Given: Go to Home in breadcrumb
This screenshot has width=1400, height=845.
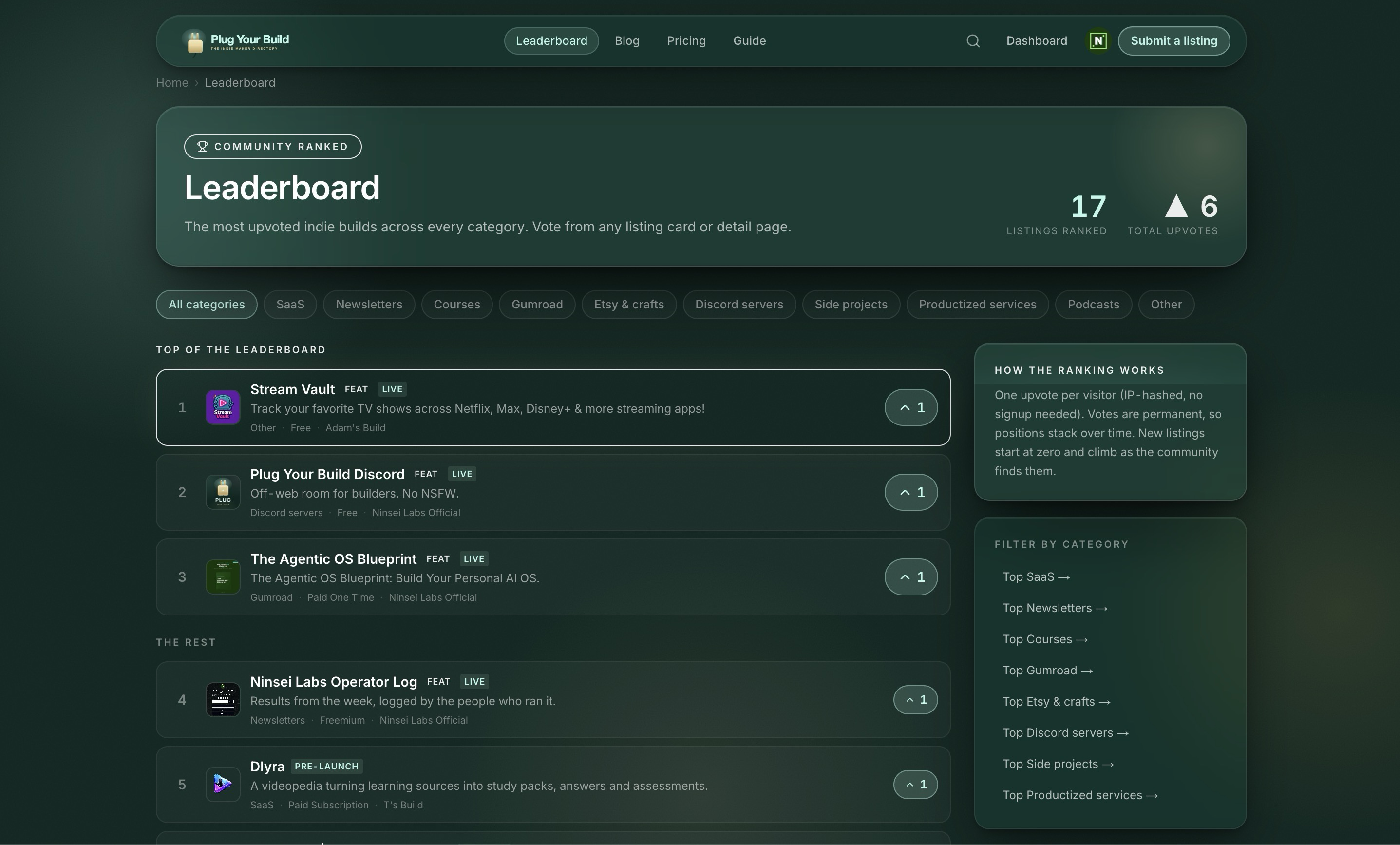Looking at the screenshot, I should coord(171,82).
